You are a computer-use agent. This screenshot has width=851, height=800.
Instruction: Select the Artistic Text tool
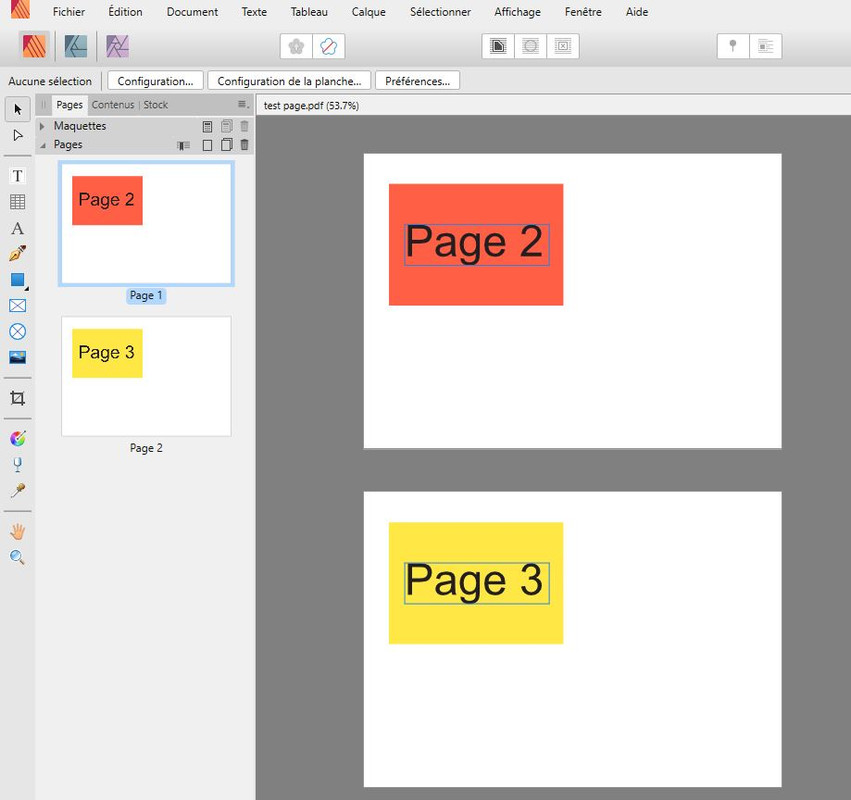click(17, 228)
